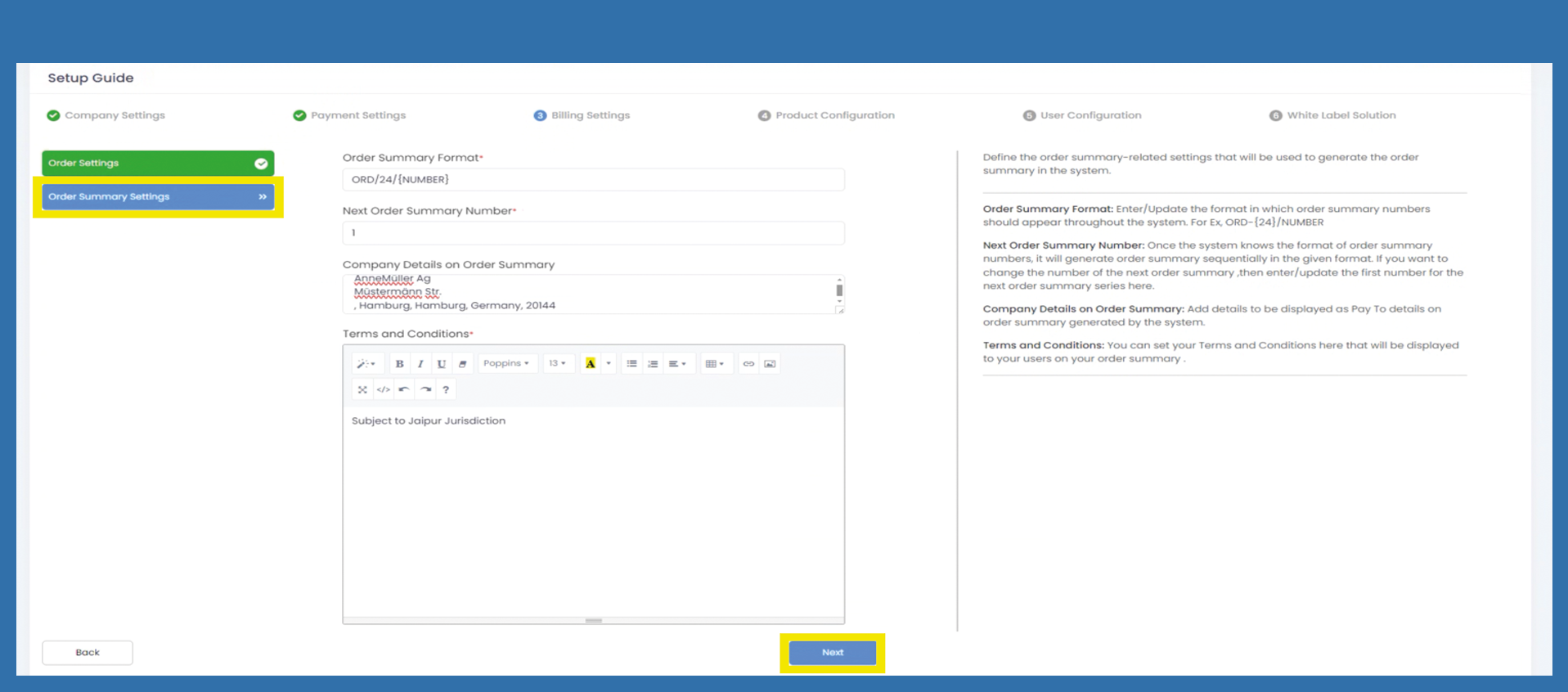Open the Poppins font family dropdown
This screenshot has width=1568, height=692.
506,364
